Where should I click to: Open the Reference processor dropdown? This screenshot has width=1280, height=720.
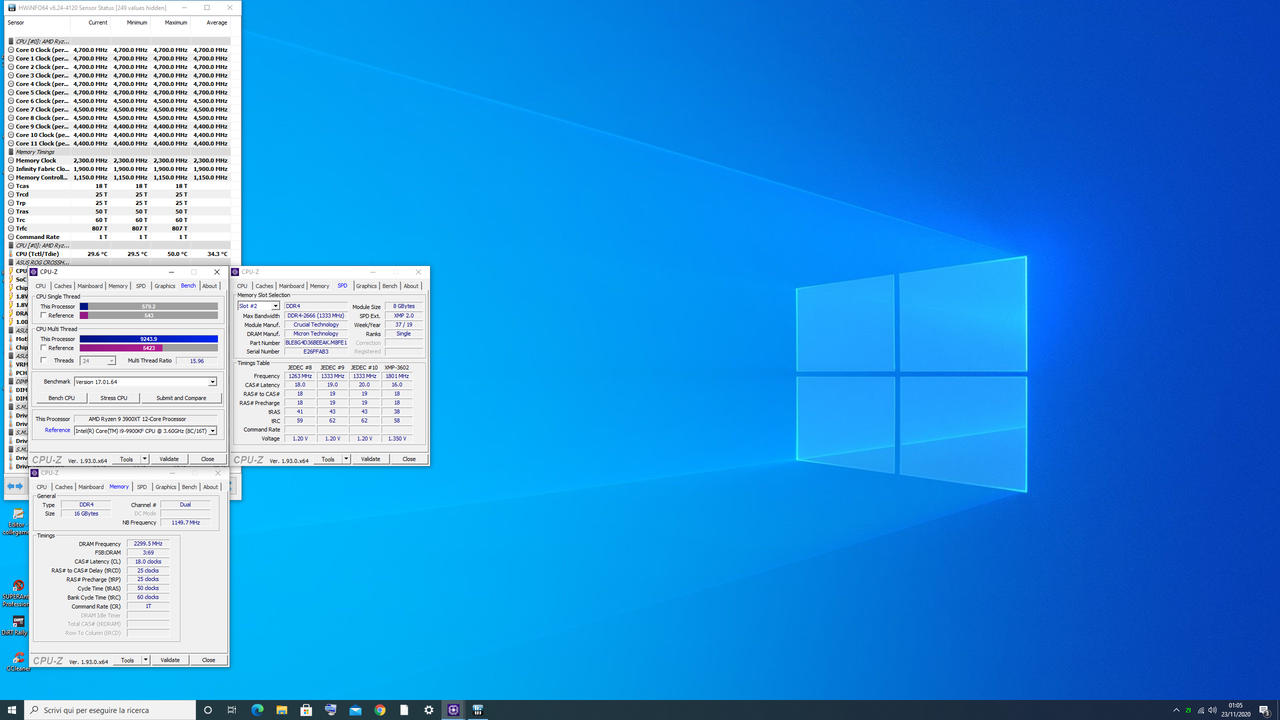tap(213, 430)
